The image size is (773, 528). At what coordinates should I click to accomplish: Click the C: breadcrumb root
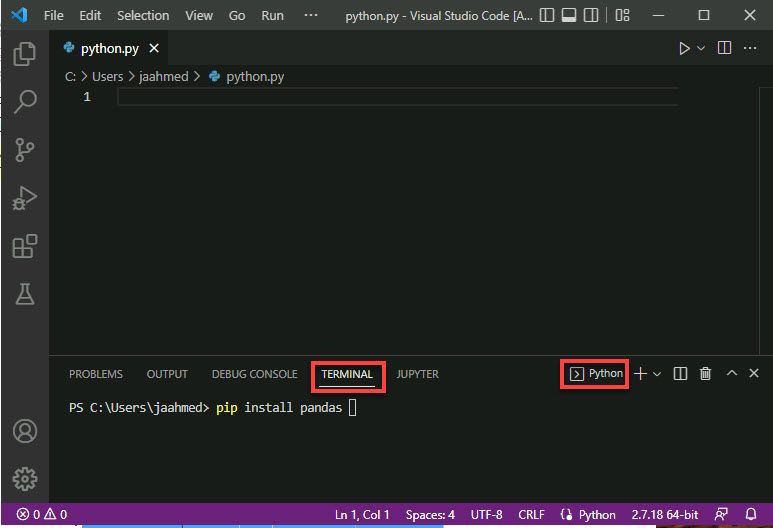tap(70, 77)
